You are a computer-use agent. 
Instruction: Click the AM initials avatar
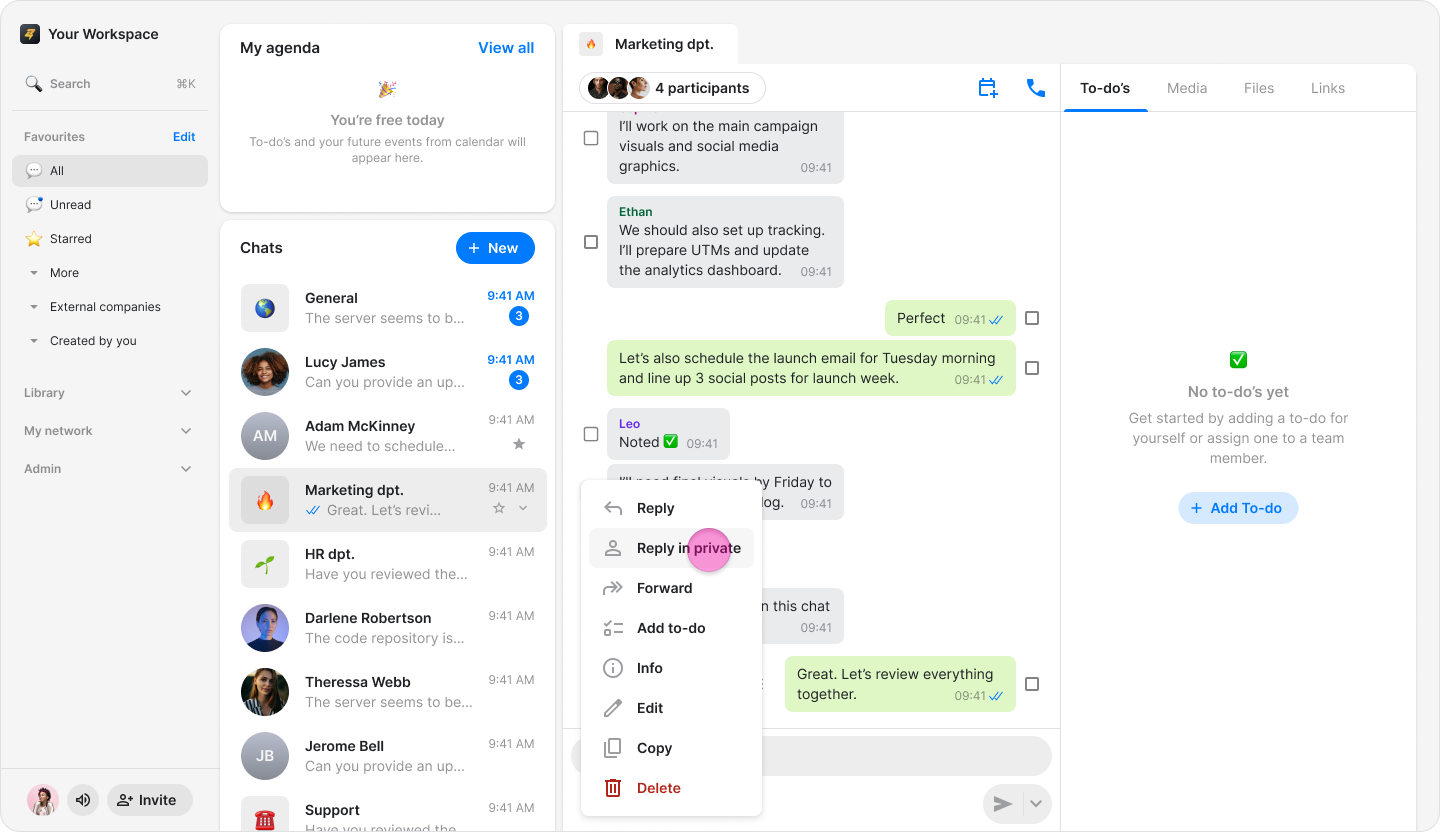click(265, 436)
